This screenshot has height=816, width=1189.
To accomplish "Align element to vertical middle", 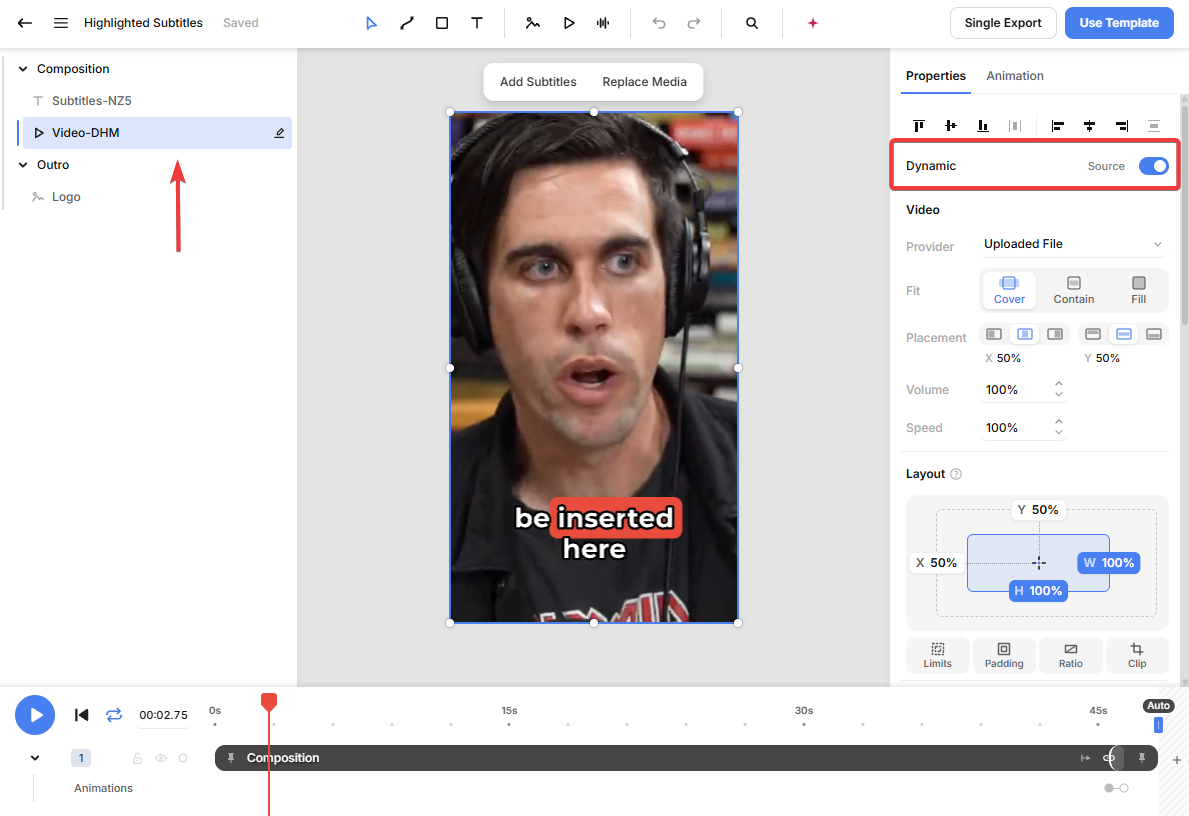I will click(x=951, y=126).
